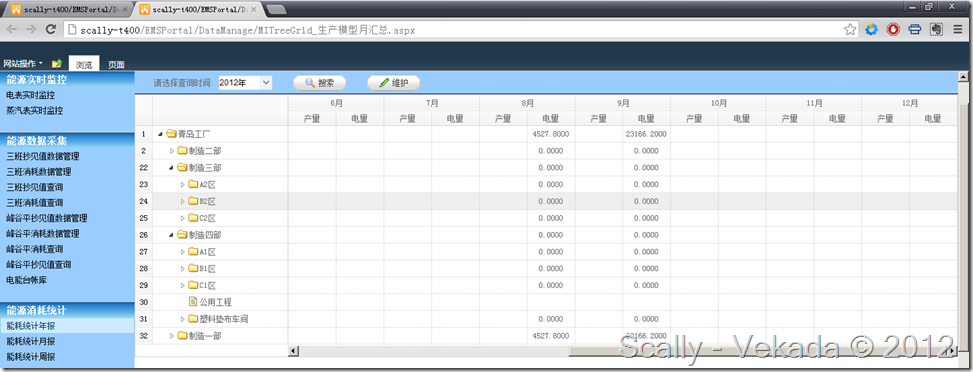Open 峰谷平消耗查询 link

click(34, 249)
